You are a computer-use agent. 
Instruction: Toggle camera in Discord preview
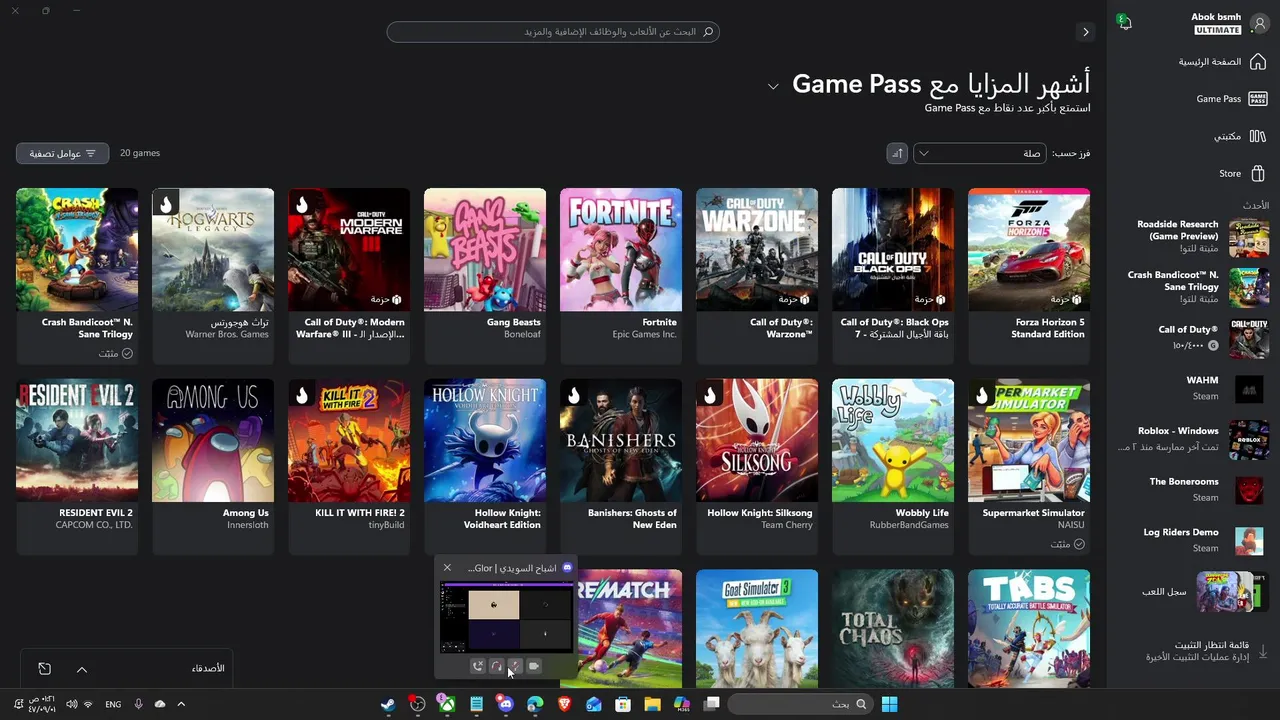pos(534,666)
